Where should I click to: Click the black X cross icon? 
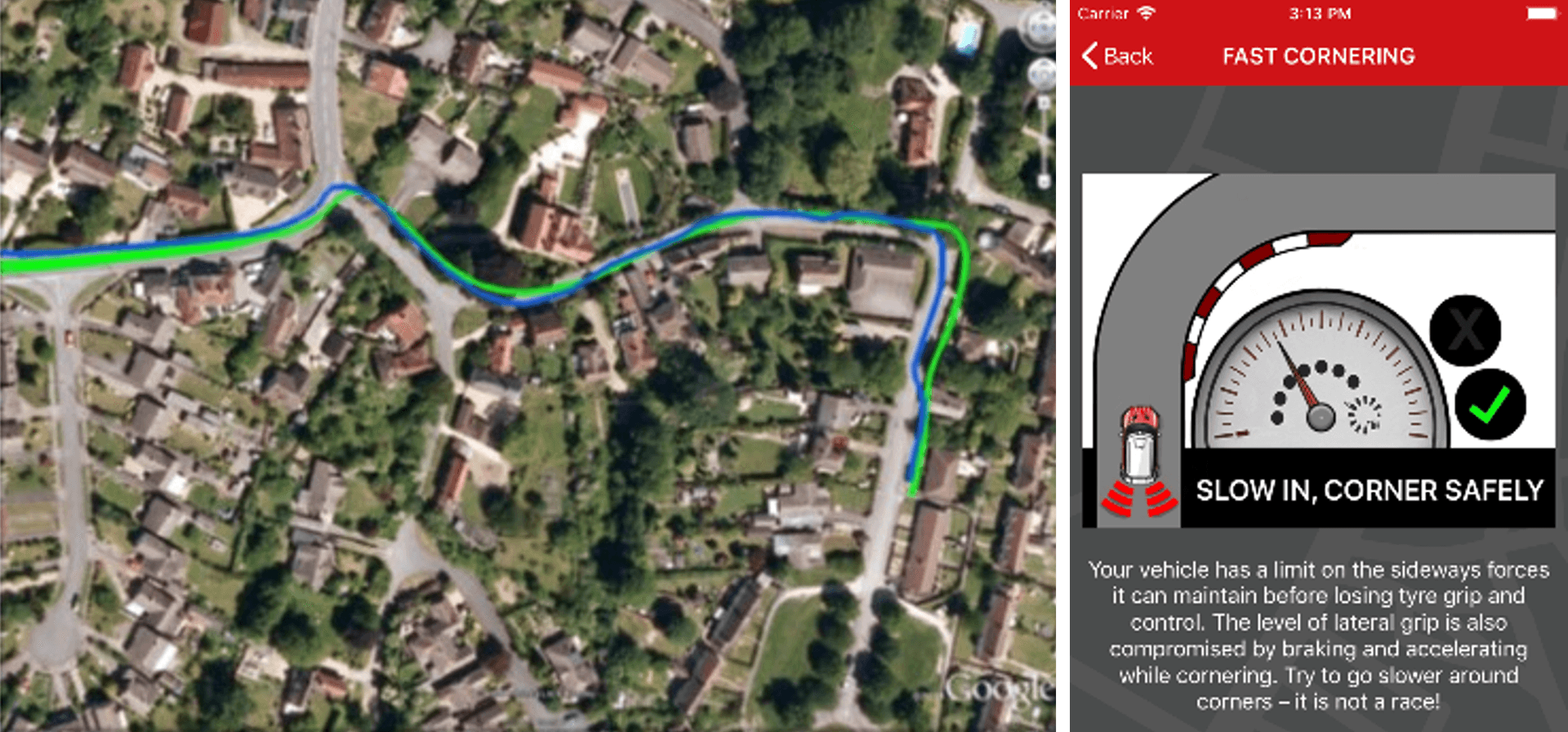coord(1465,330)
